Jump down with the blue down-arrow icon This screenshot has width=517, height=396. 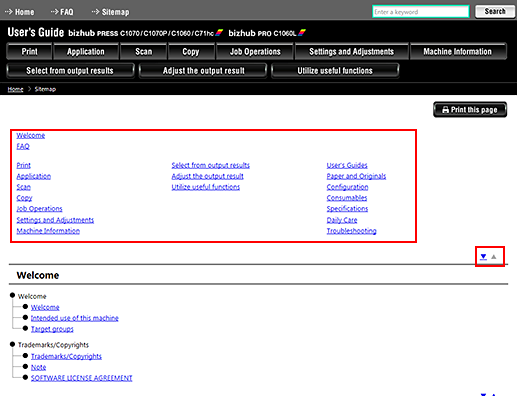tap(483, 257)
